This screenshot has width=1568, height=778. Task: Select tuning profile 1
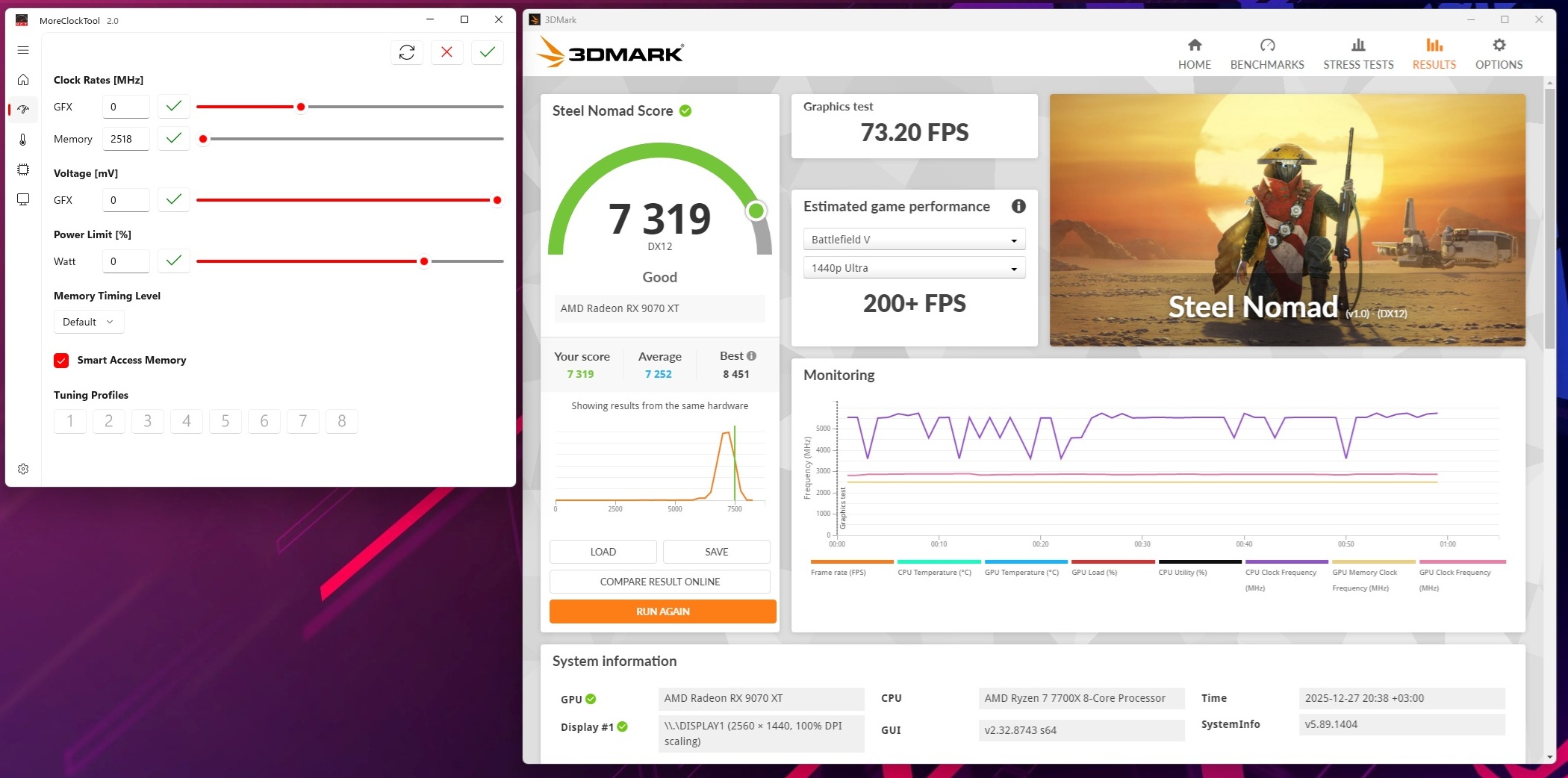click(70, 421)
